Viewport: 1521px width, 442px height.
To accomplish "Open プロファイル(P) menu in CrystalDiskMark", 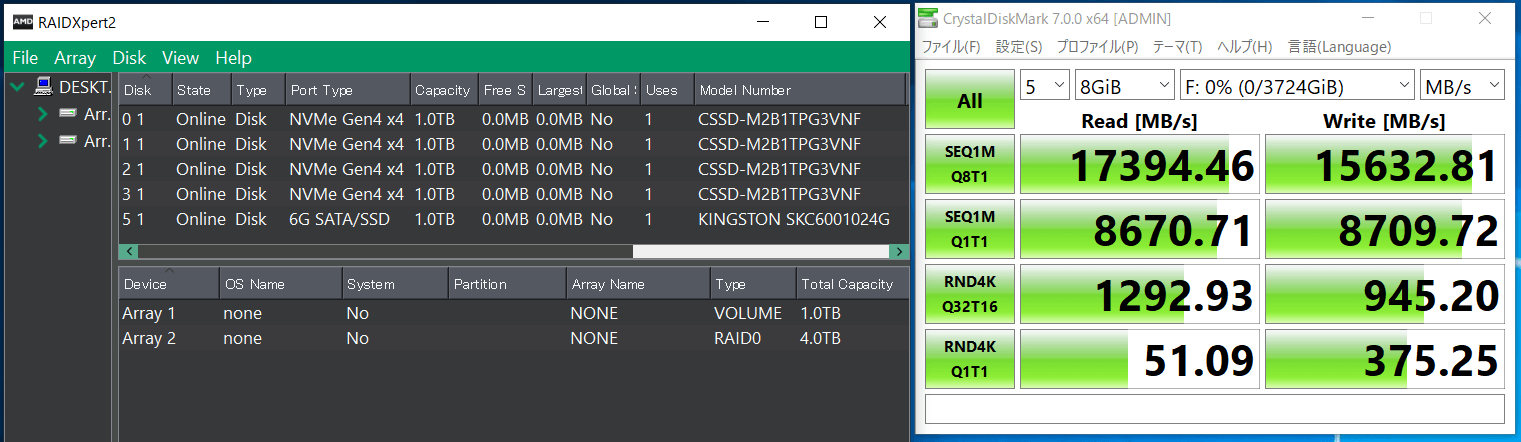I will (1097, 46).
